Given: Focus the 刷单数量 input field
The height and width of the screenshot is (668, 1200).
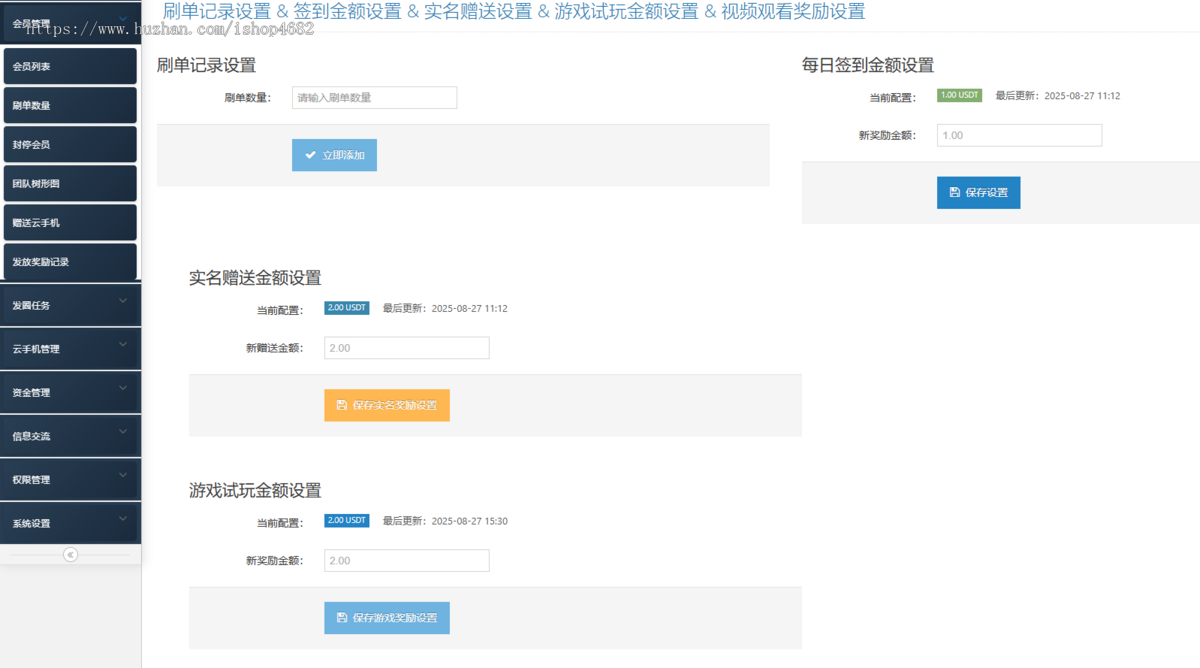Looking at the screenshot, I should coord(374,98).
